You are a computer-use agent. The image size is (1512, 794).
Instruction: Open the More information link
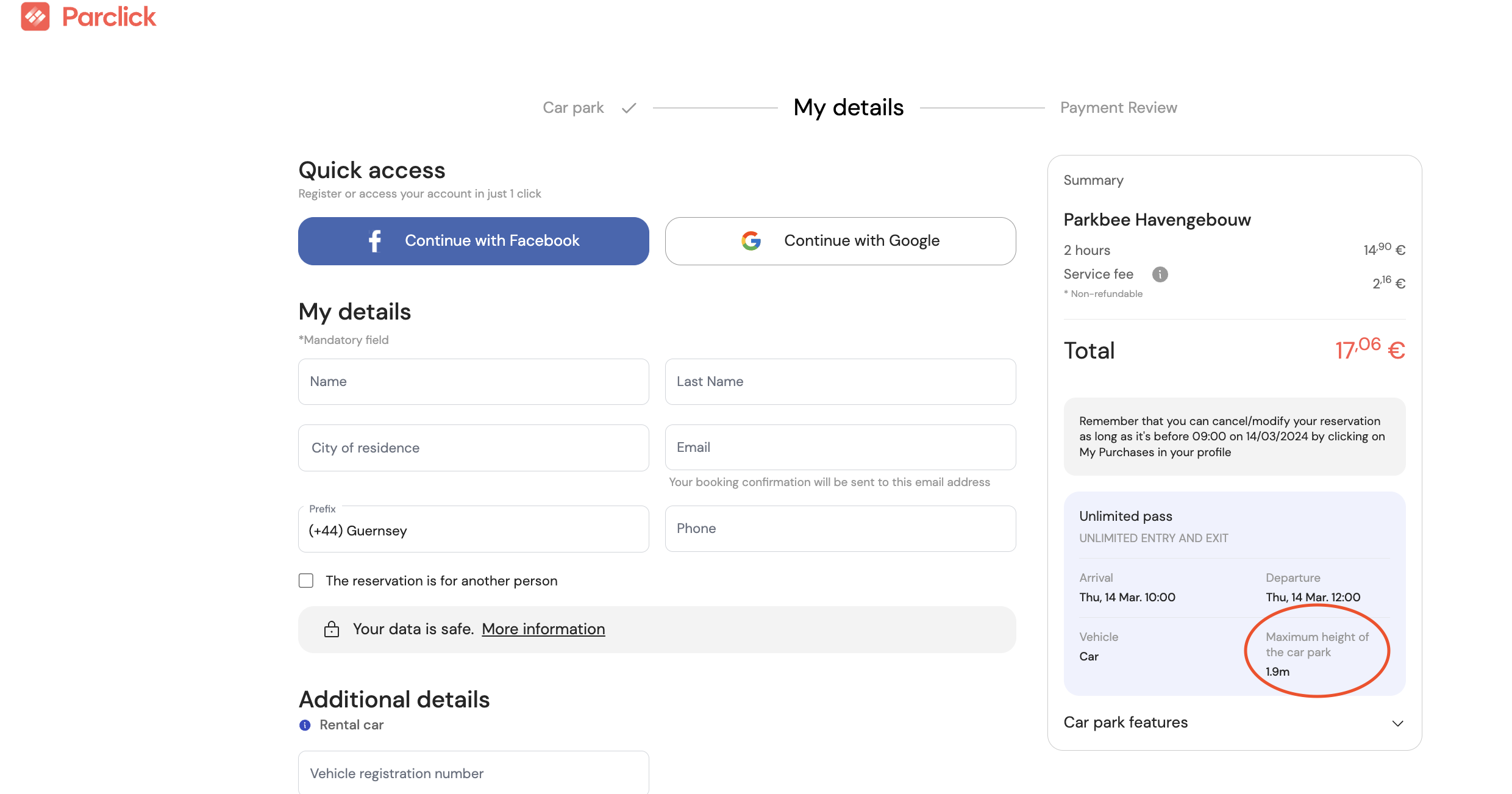543,629
